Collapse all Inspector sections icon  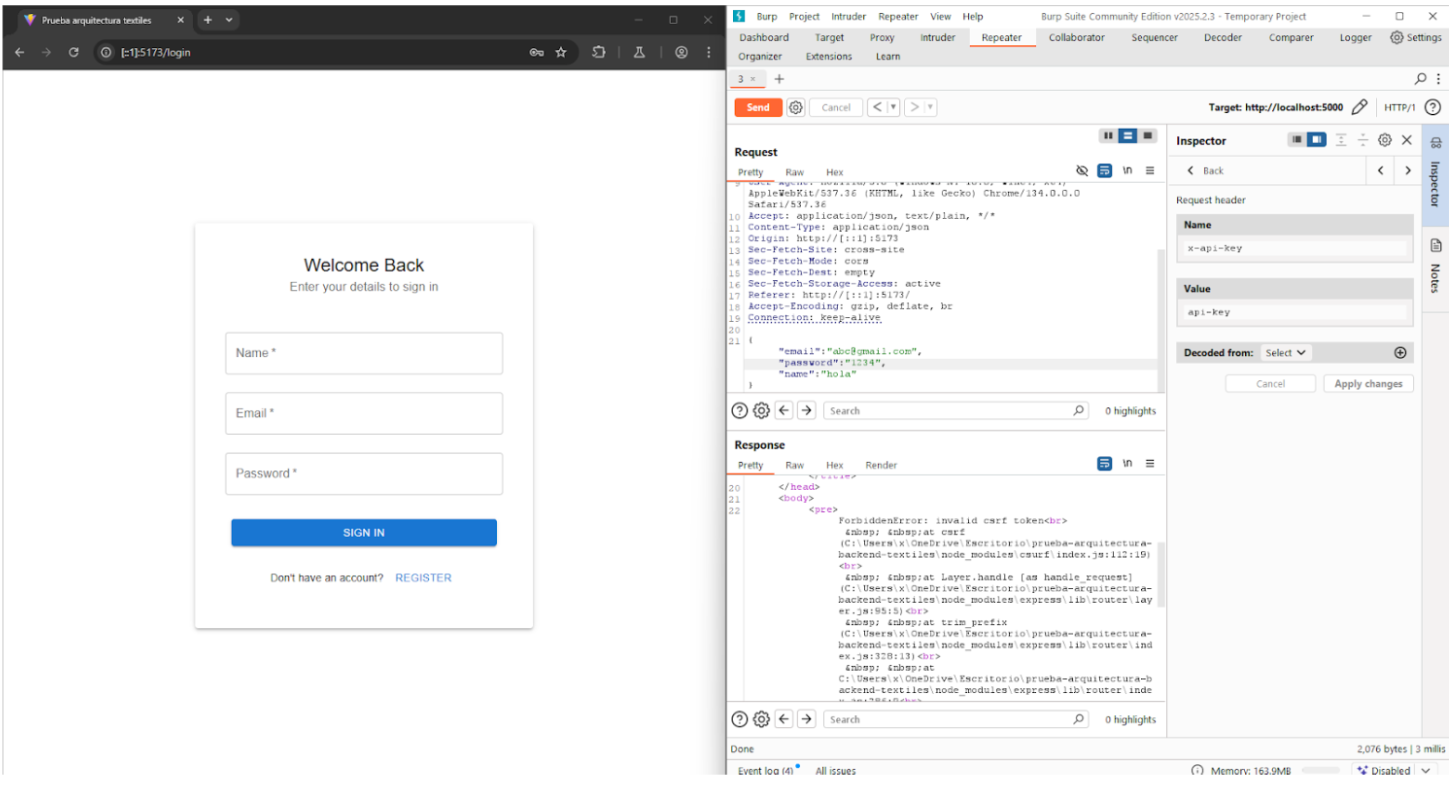point(1363,140)
